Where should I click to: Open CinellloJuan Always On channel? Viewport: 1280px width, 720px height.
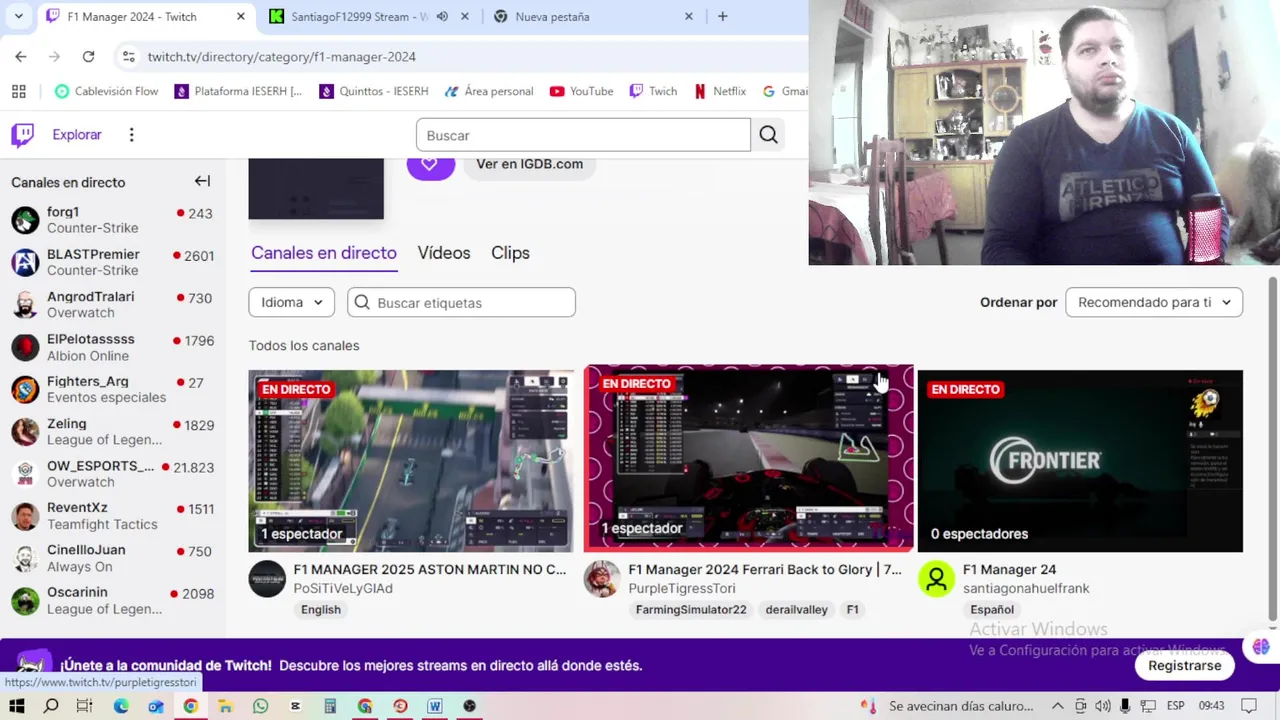click(112, 558)
